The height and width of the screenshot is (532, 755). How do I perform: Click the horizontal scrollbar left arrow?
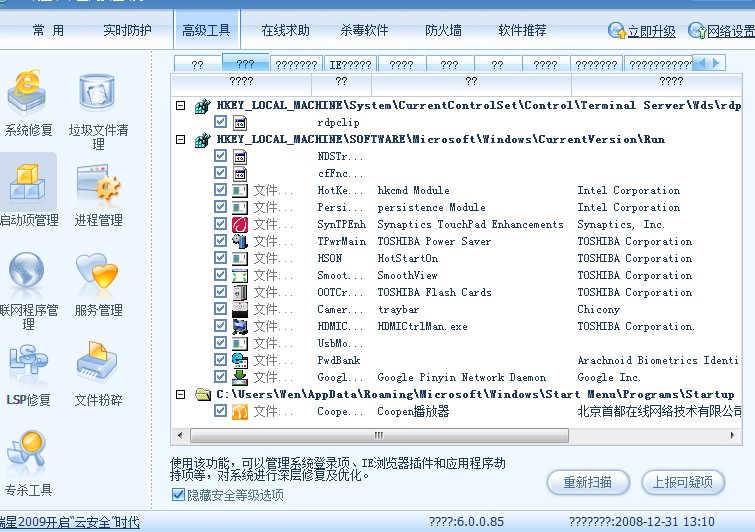[x=180, y=435]
